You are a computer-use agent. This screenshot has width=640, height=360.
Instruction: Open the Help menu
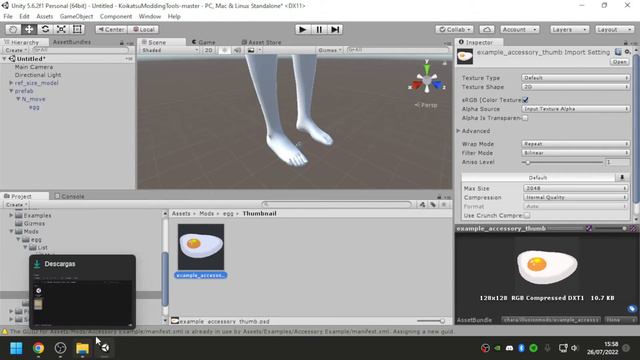174,16
